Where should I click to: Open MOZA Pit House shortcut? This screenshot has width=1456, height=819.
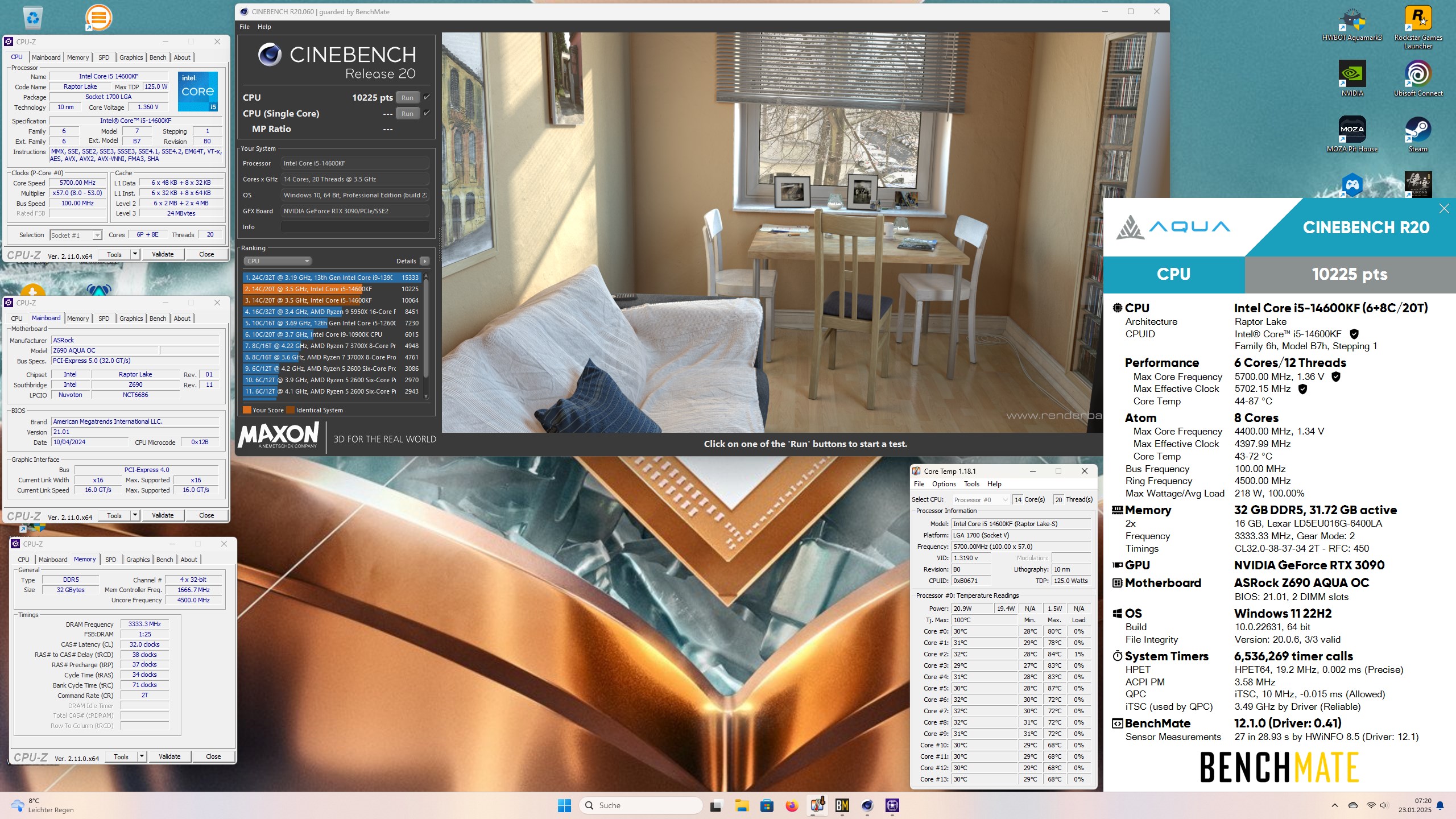[x=1352, y=134]
